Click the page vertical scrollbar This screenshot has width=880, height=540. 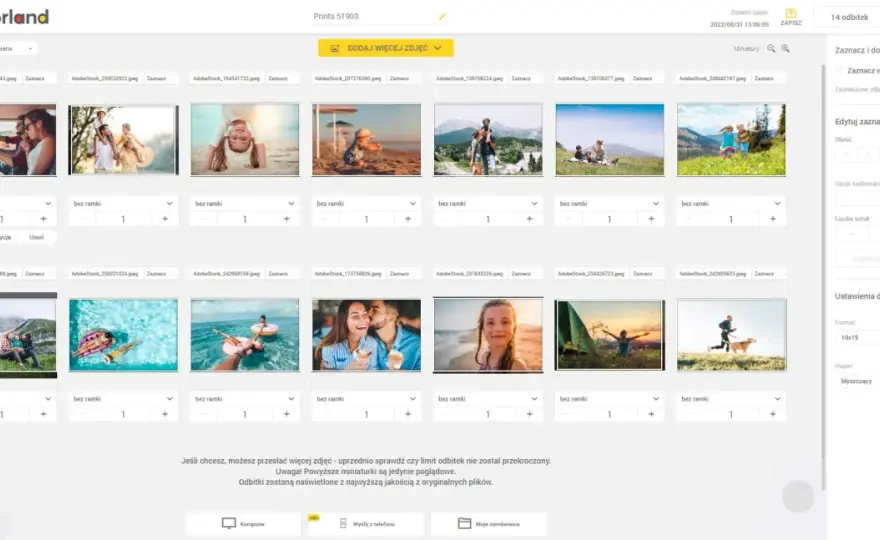click(x=823, y=278)
